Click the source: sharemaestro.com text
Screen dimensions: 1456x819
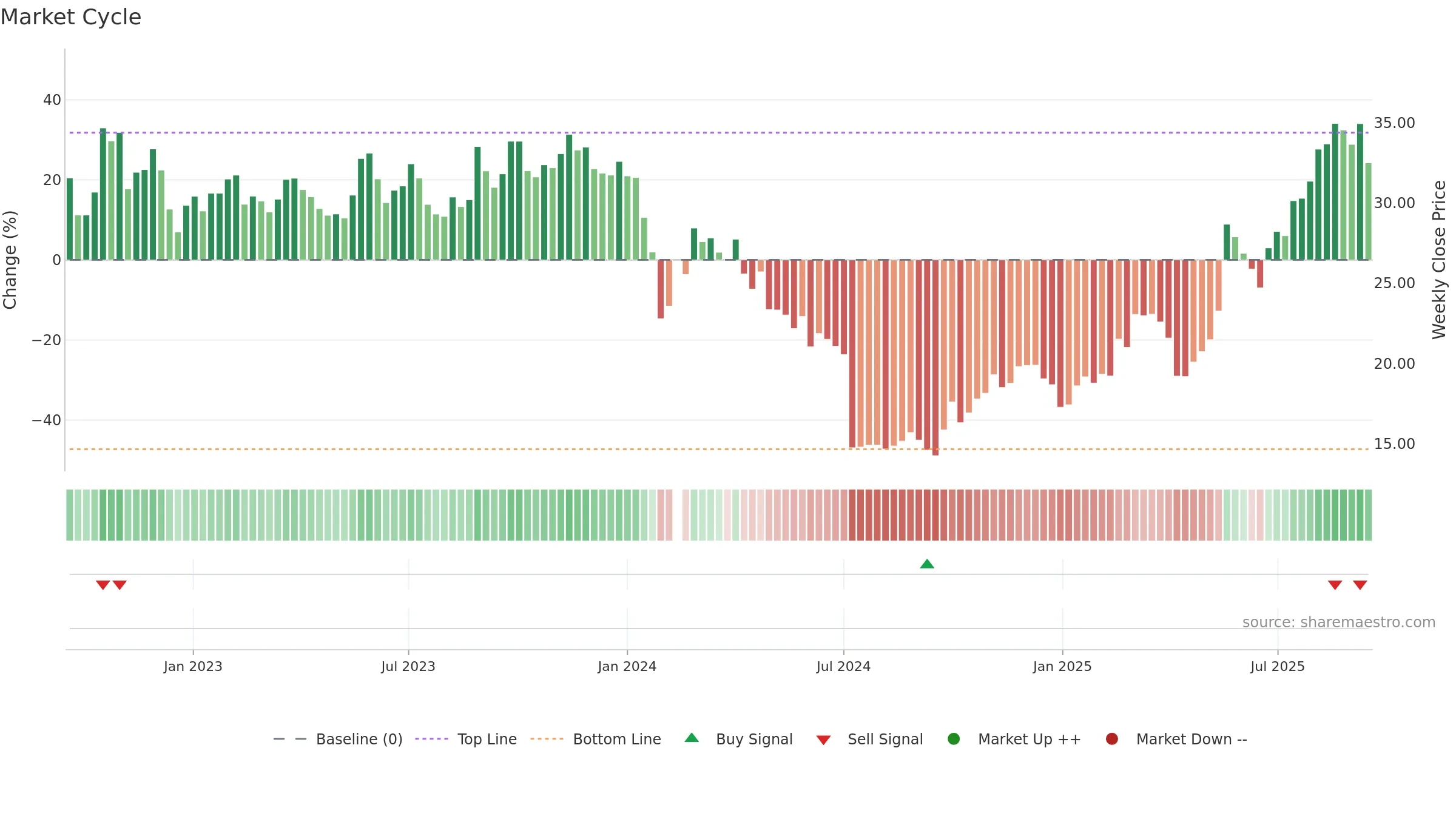coord(1339,622)
